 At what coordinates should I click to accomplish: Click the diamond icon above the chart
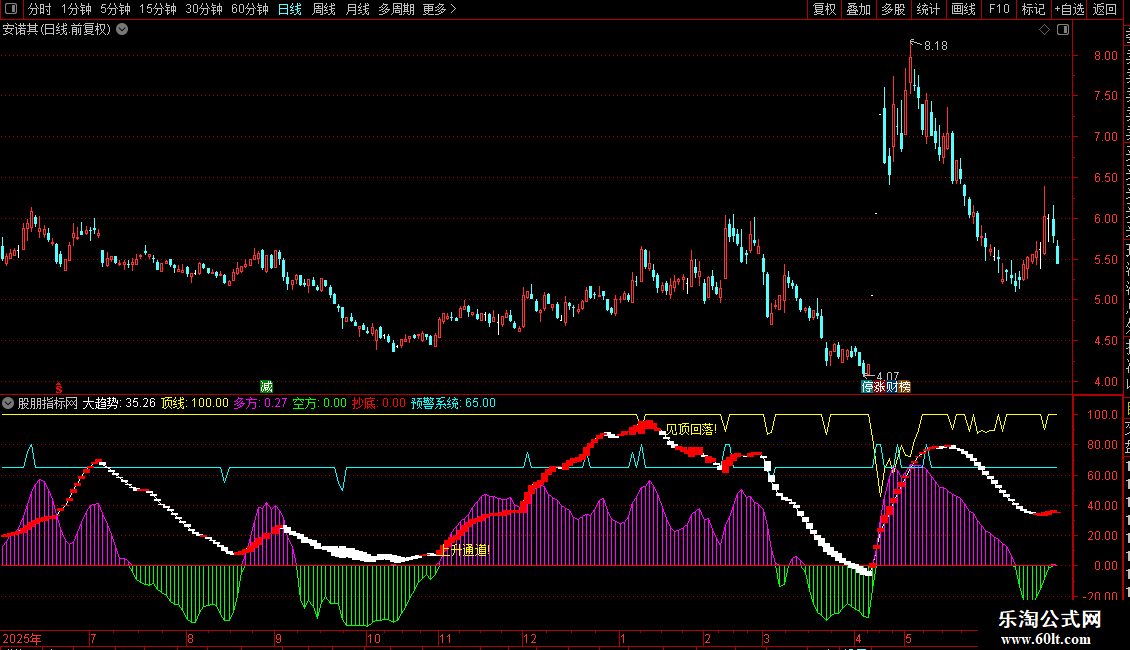click(1044, 30)
